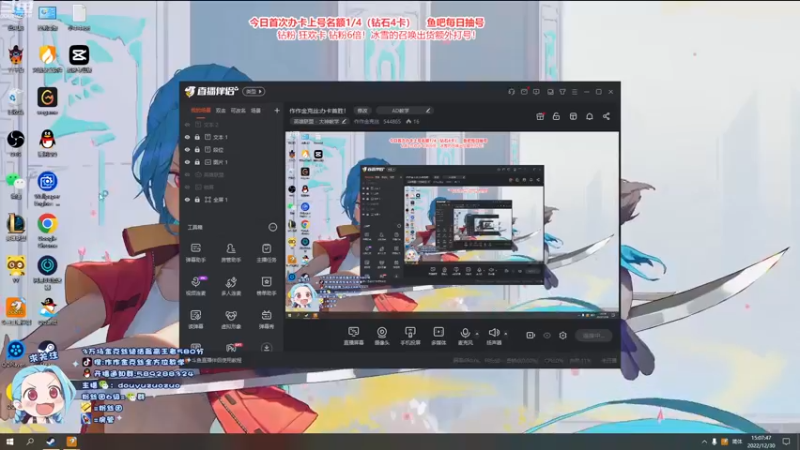Toggle lock on 图片 1 layer
The height and width of the screenshot is (450, 800).
point(197,162)
